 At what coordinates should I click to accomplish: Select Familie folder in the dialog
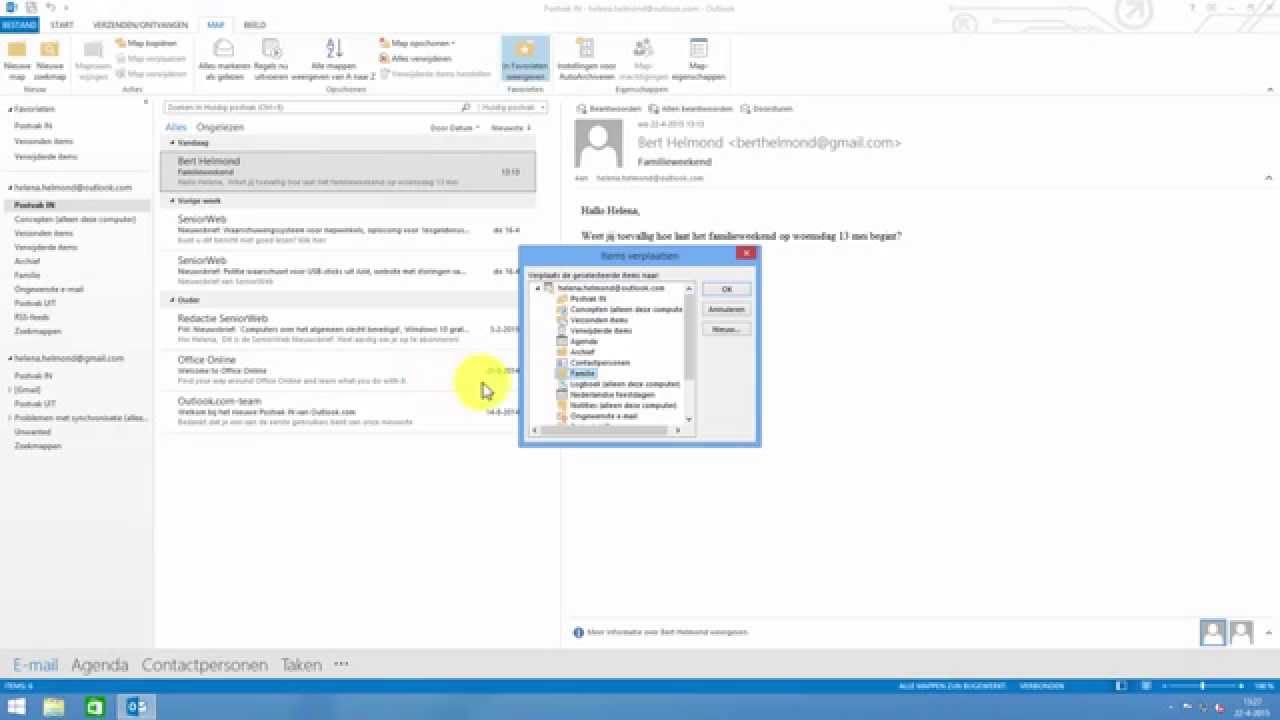[582, 373]
